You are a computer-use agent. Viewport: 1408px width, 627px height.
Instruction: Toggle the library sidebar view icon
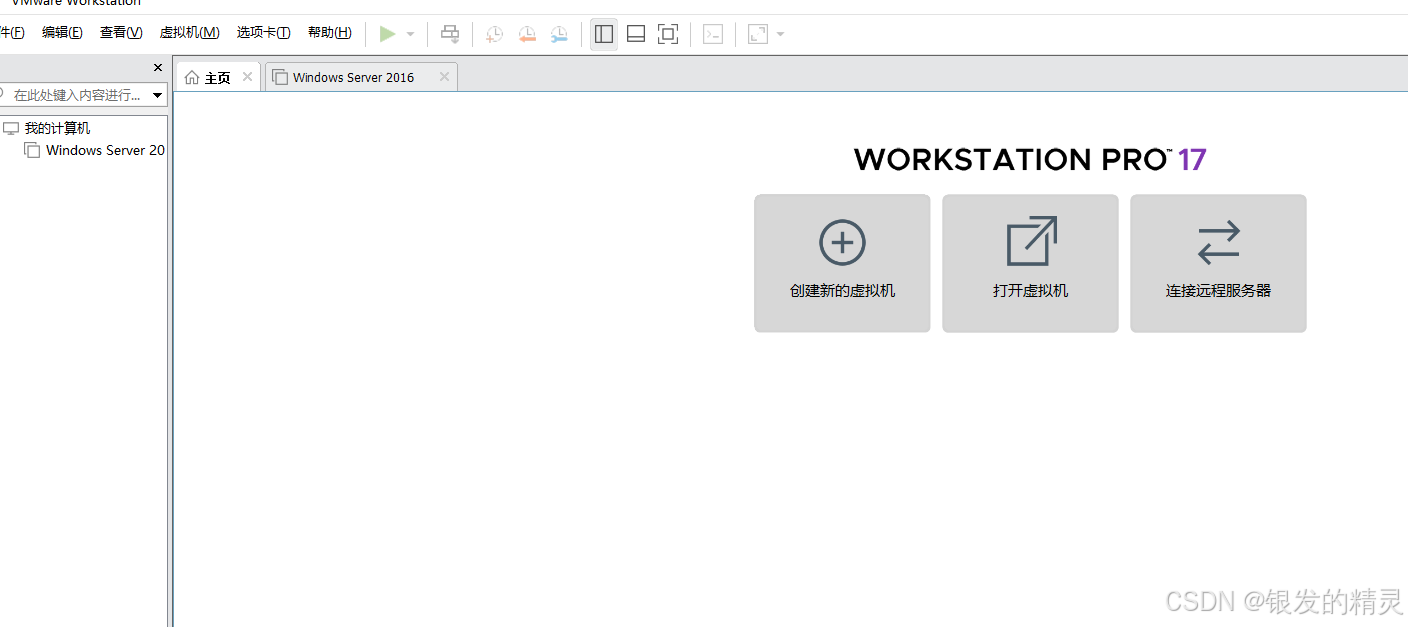pyautogui.click(x=604, y=34)
